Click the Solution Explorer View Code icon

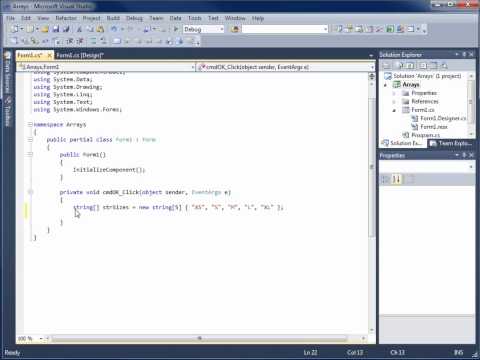point(423,66)
